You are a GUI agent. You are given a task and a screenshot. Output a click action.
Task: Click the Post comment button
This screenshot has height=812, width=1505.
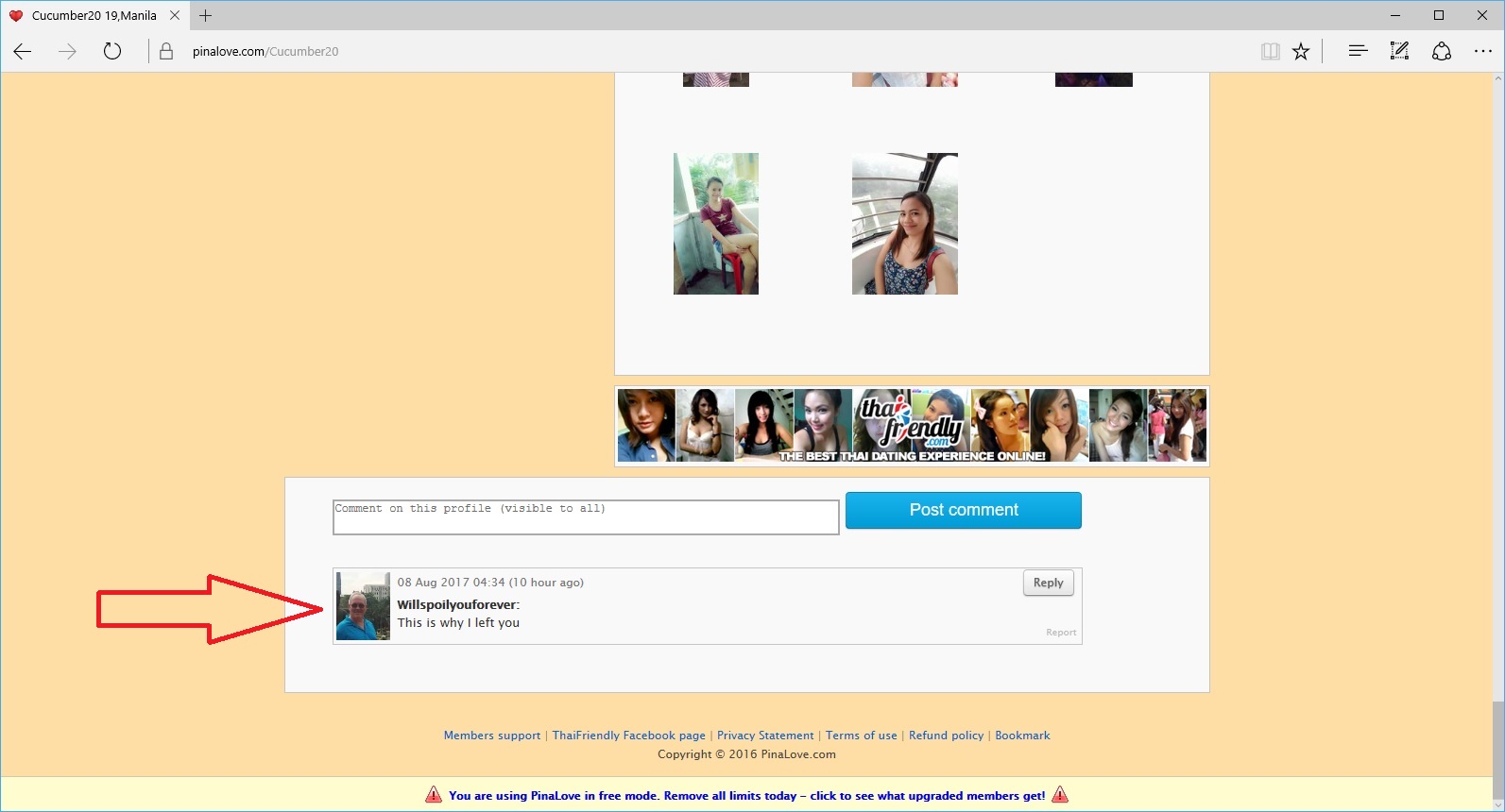pyautogui.click(x=964, y=510)
